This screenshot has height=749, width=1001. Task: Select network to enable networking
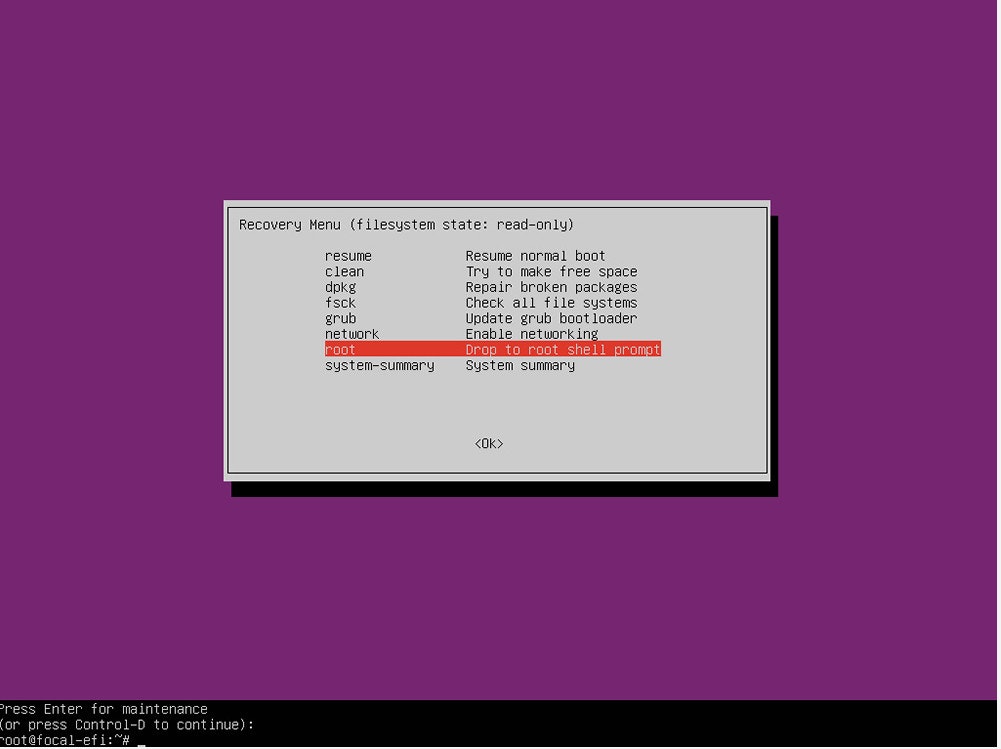pos(352,334)
